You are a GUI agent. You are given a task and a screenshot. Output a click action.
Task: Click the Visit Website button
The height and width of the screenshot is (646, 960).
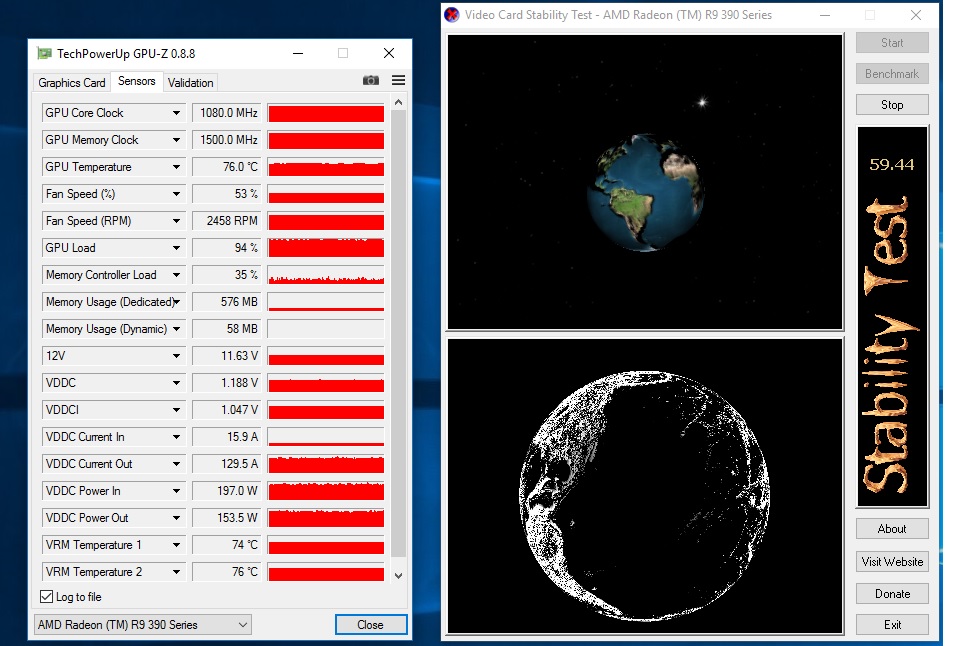coord(892,561)
